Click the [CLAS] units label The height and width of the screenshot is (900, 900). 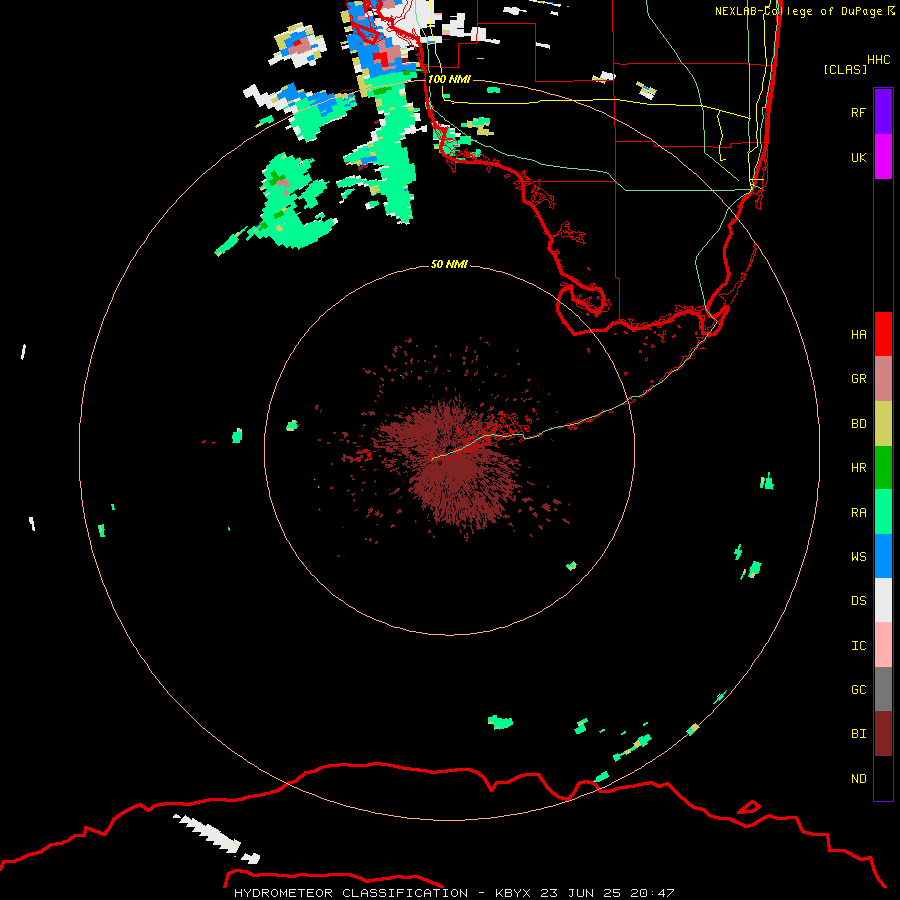(845, 69)
